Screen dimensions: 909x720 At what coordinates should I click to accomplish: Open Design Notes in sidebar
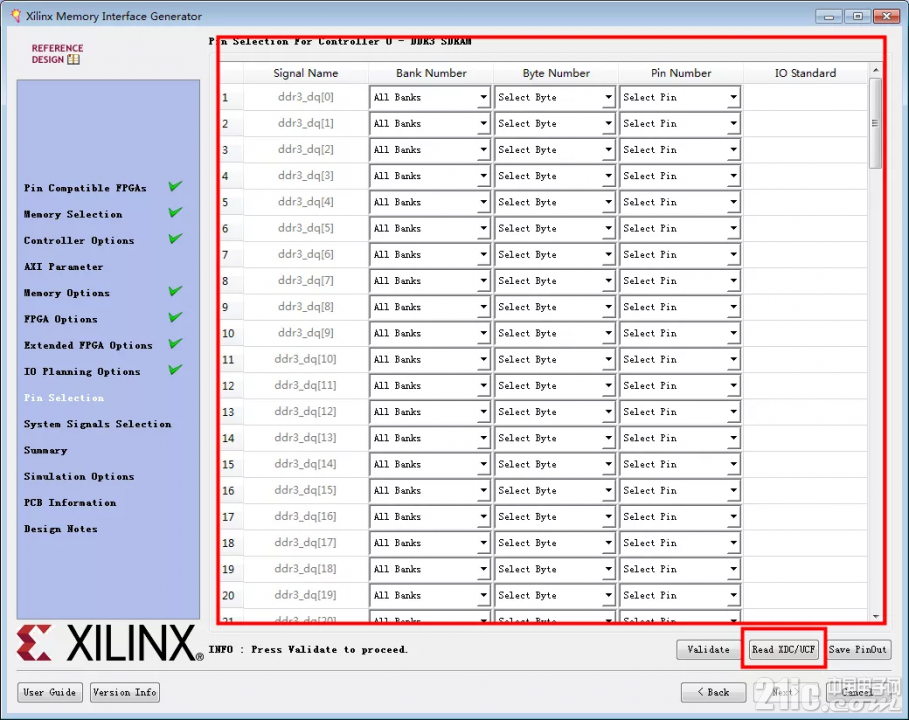point(61,529)
